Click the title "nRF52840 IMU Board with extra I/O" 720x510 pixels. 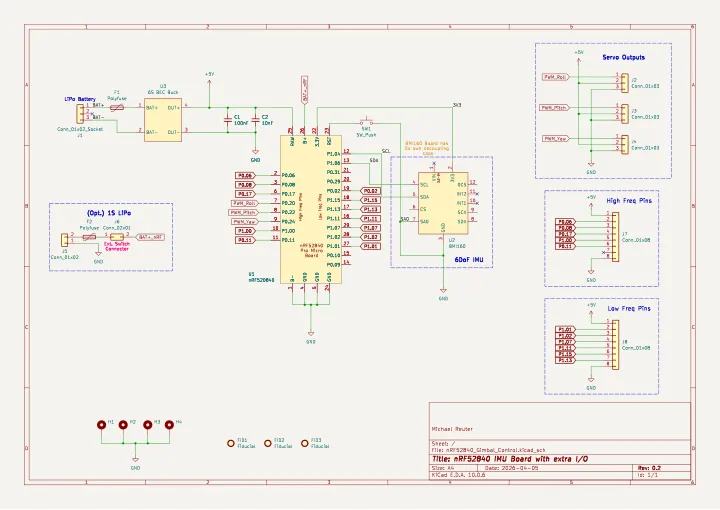coord(510,459)
